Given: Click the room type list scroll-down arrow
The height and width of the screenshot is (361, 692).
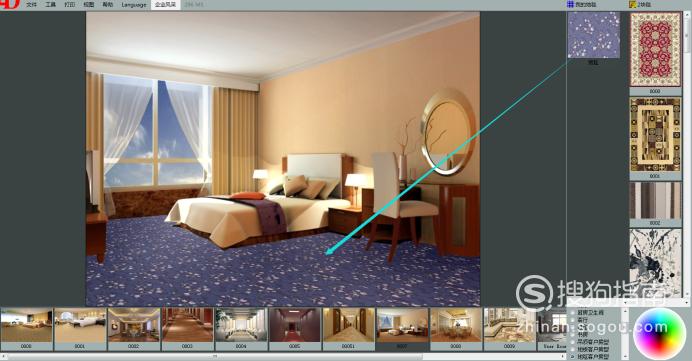Looking at the screenshot, I should (625, 356).
